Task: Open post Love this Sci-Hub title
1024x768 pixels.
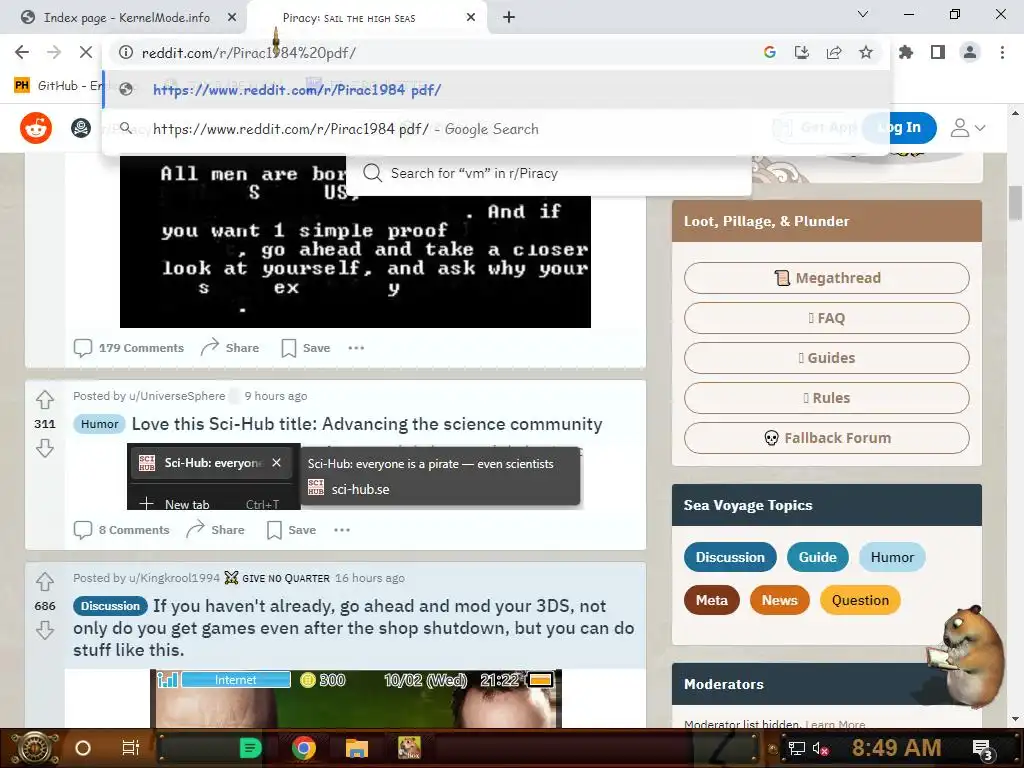Action: (366, 424)
